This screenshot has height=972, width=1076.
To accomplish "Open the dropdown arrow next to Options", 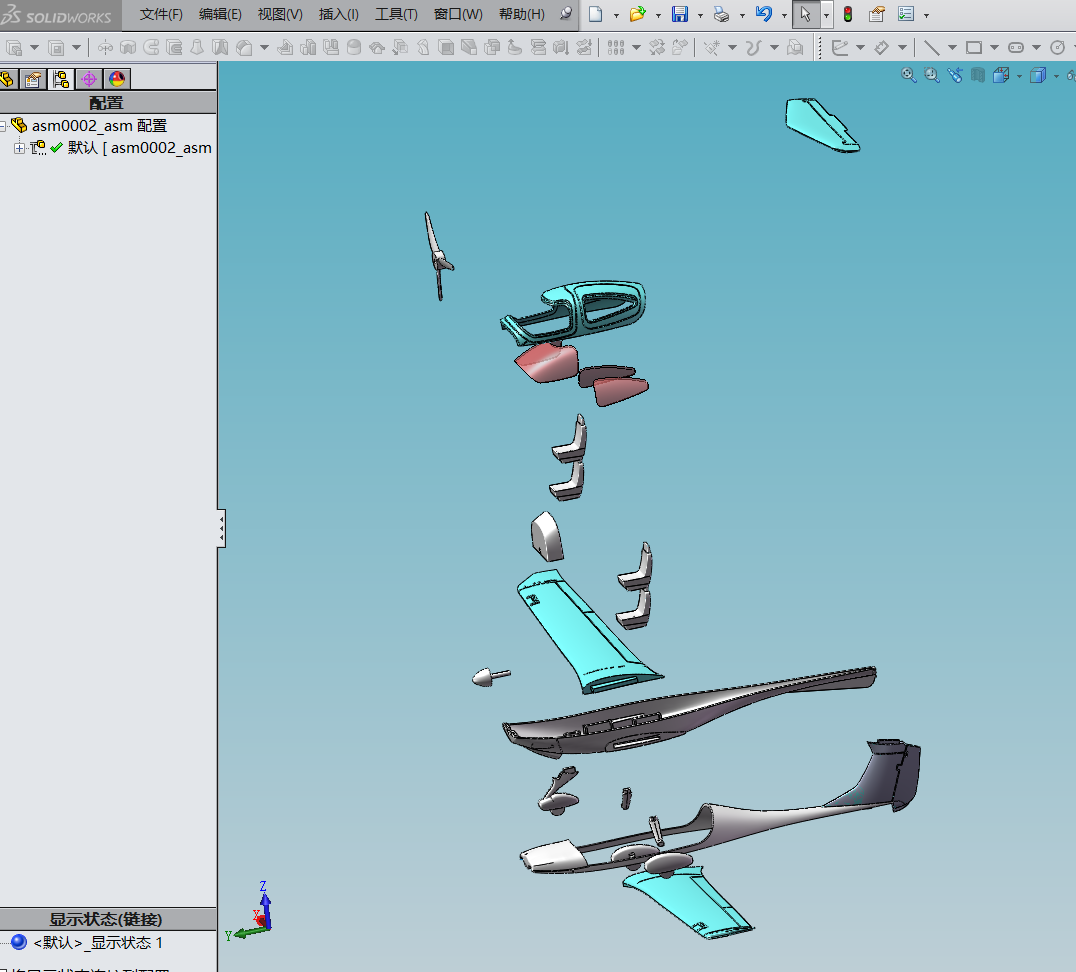I will tap(926, 15).
